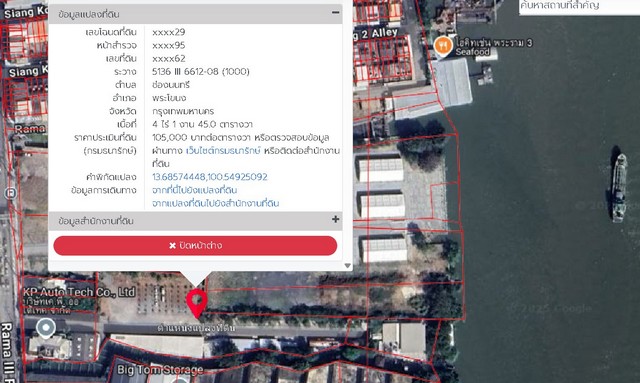Click the orange restaurant icon for Seafood place
This screenshot has width=640, height=383.
coord(442,46)
